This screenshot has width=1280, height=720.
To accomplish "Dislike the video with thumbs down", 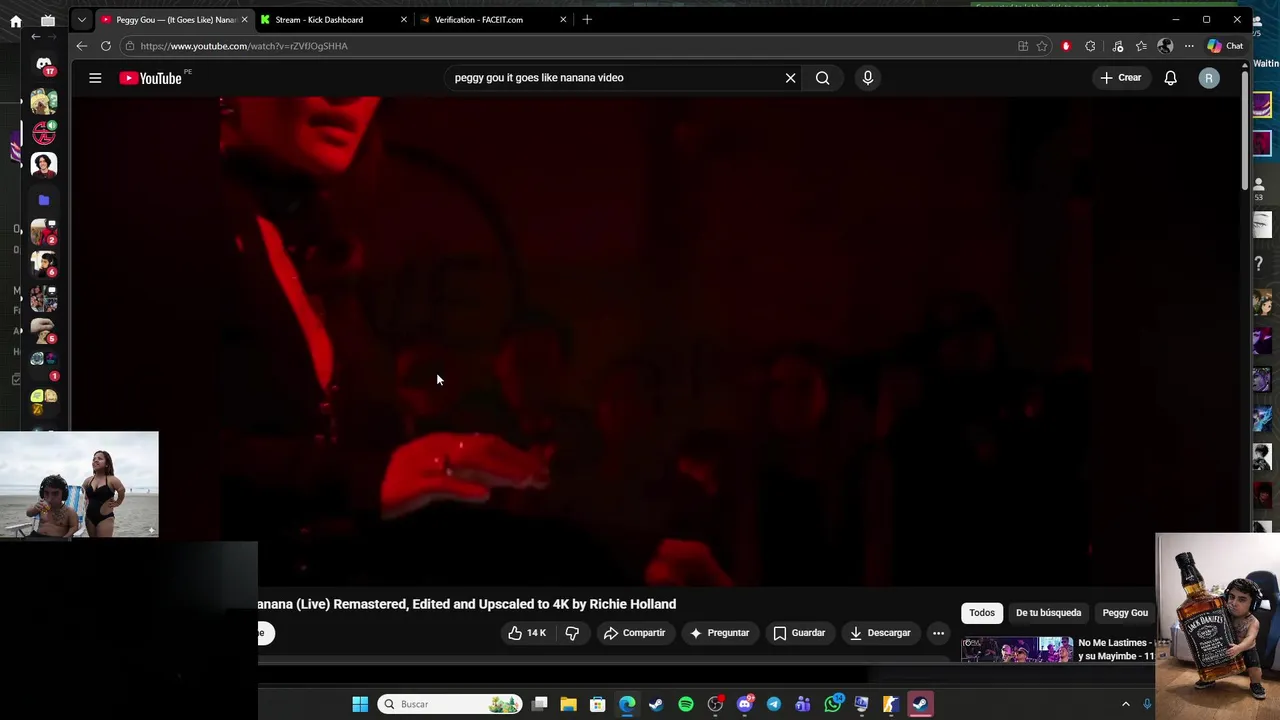I will [x=572, y=633].
